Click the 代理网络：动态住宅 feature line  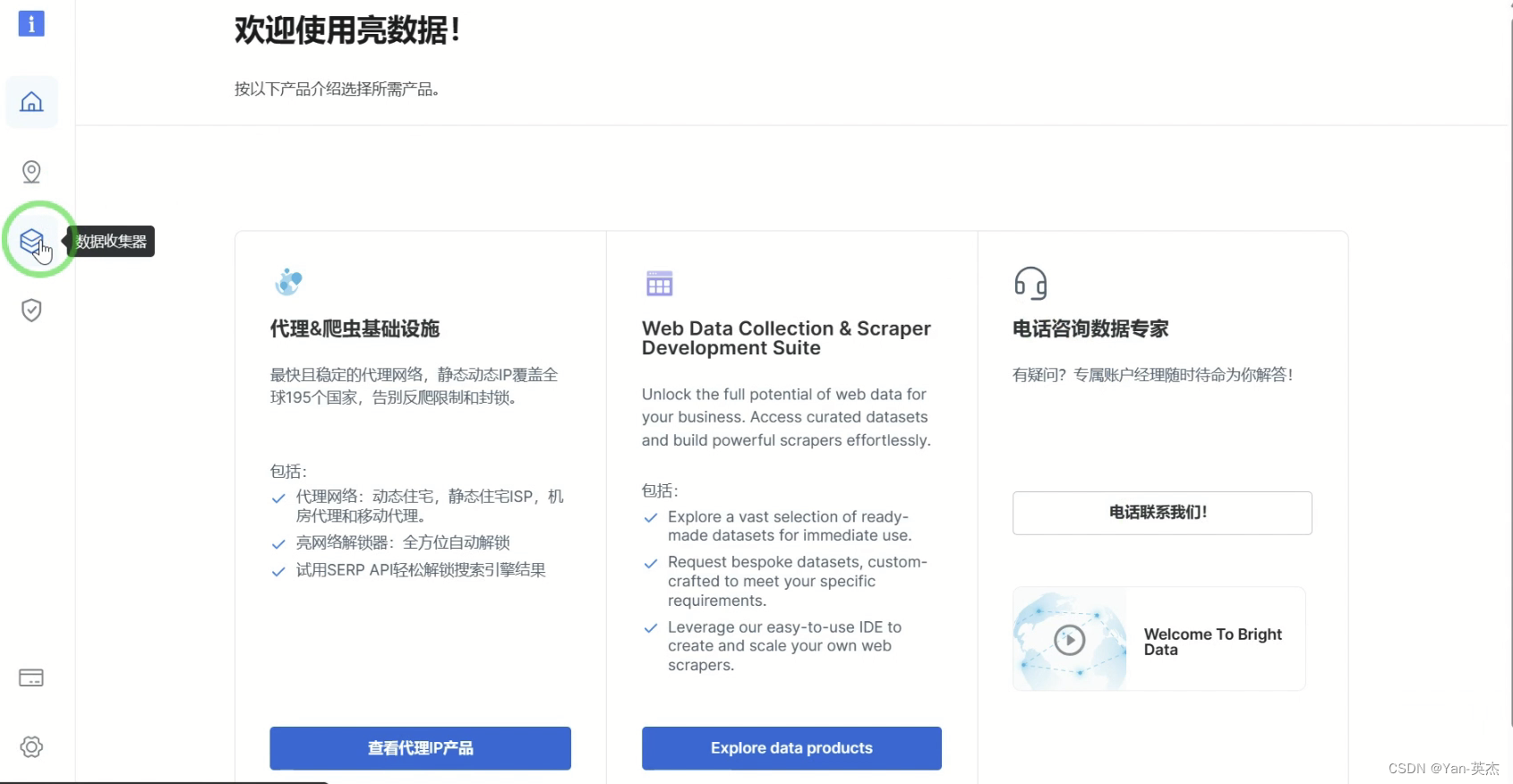(x=431, y=506)
